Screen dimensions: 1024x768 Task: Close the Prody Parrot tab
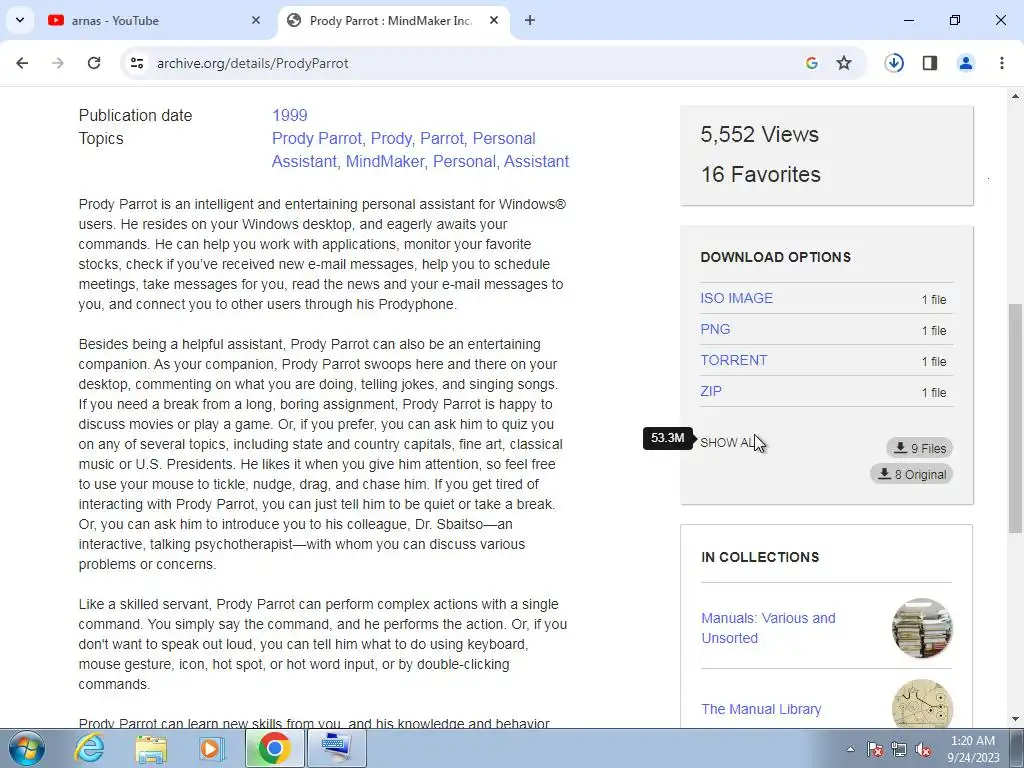click(x=494, y=20)
